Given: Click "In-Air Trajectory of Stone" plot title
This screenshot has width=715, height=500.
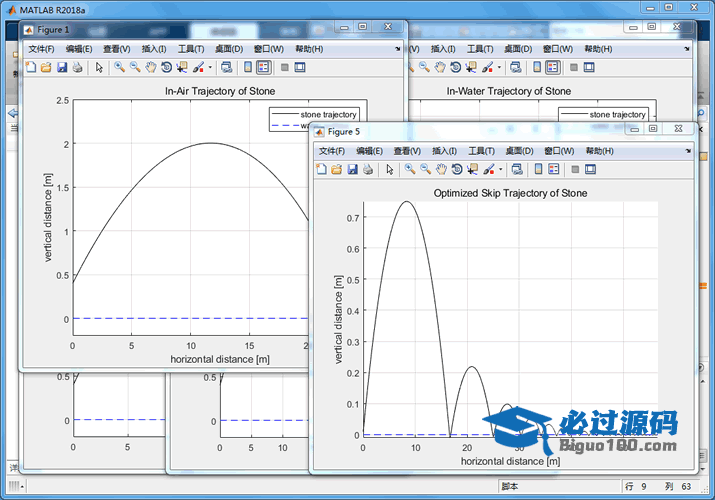Looking at the screenshot, I should coord(220,91).
